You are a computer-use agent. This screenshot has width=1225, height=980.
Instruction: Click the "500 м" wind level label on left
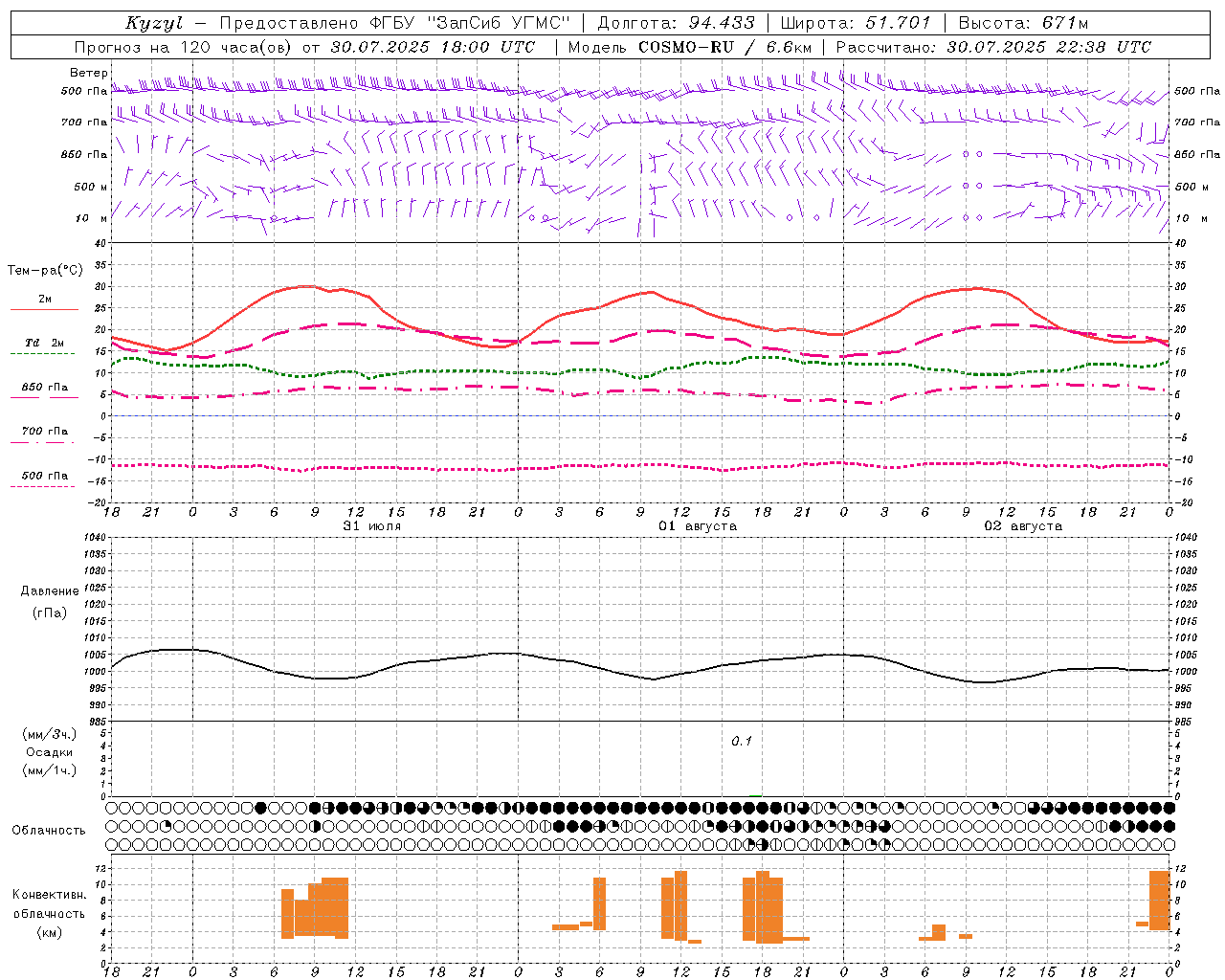point(91,187)
